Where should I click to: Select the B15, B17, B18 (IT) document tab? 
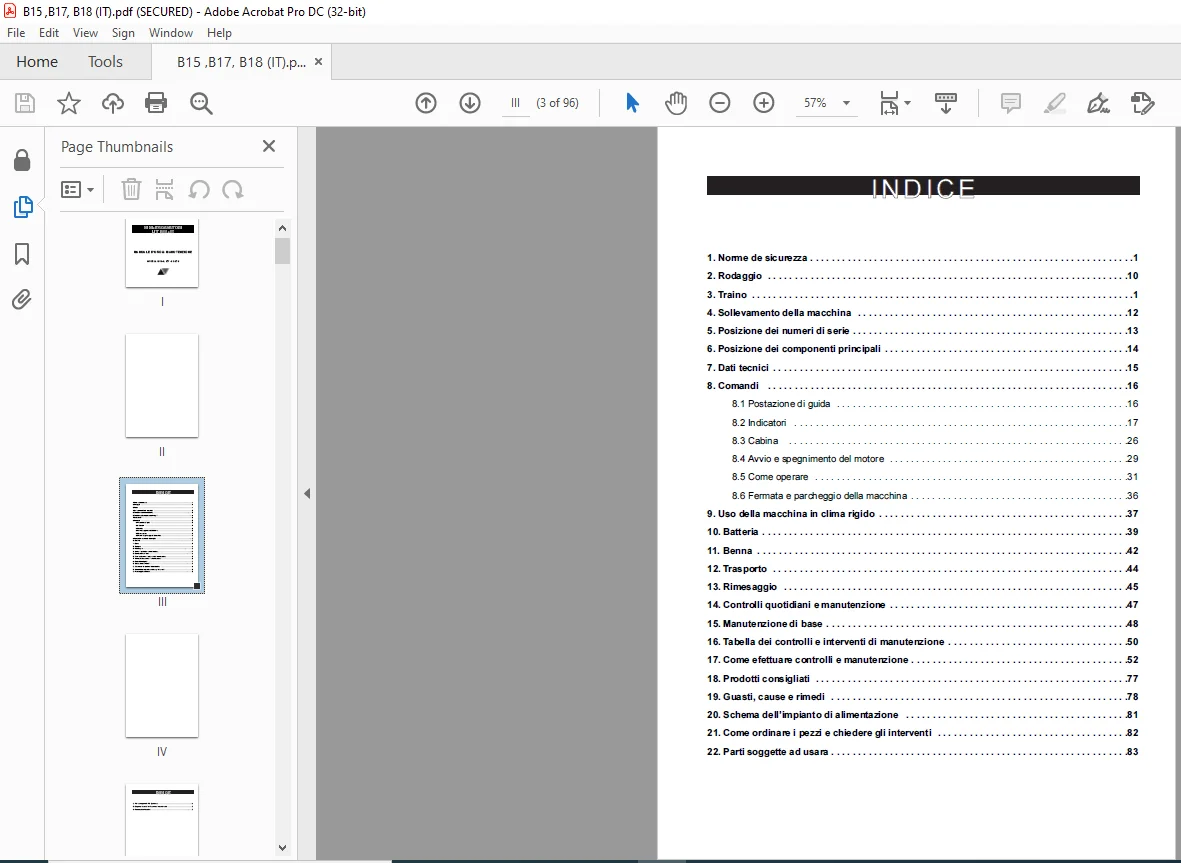point(241,63)
